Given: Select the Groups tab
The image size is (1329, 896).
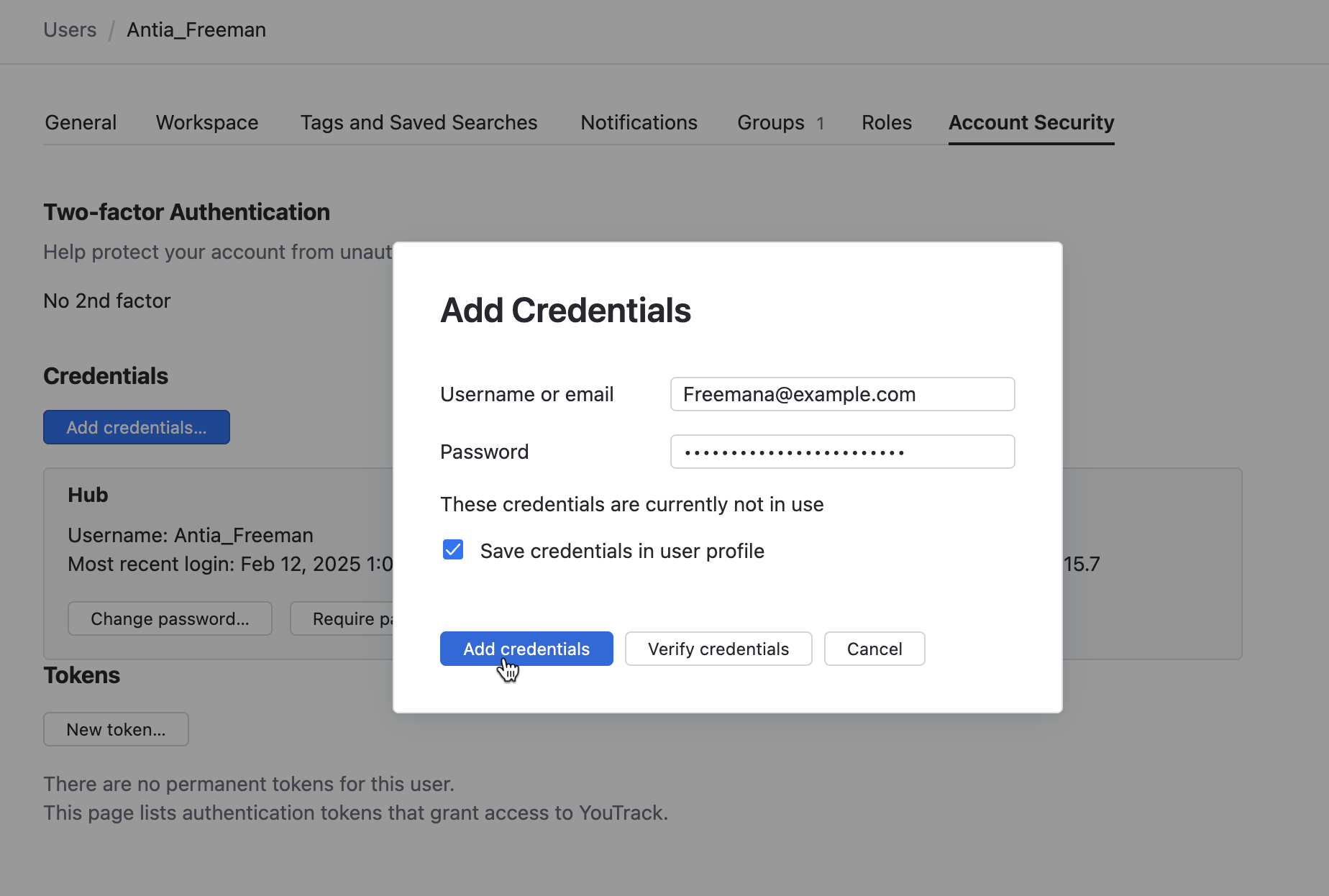Looking at the screenshot, I should tap(769, 122).
